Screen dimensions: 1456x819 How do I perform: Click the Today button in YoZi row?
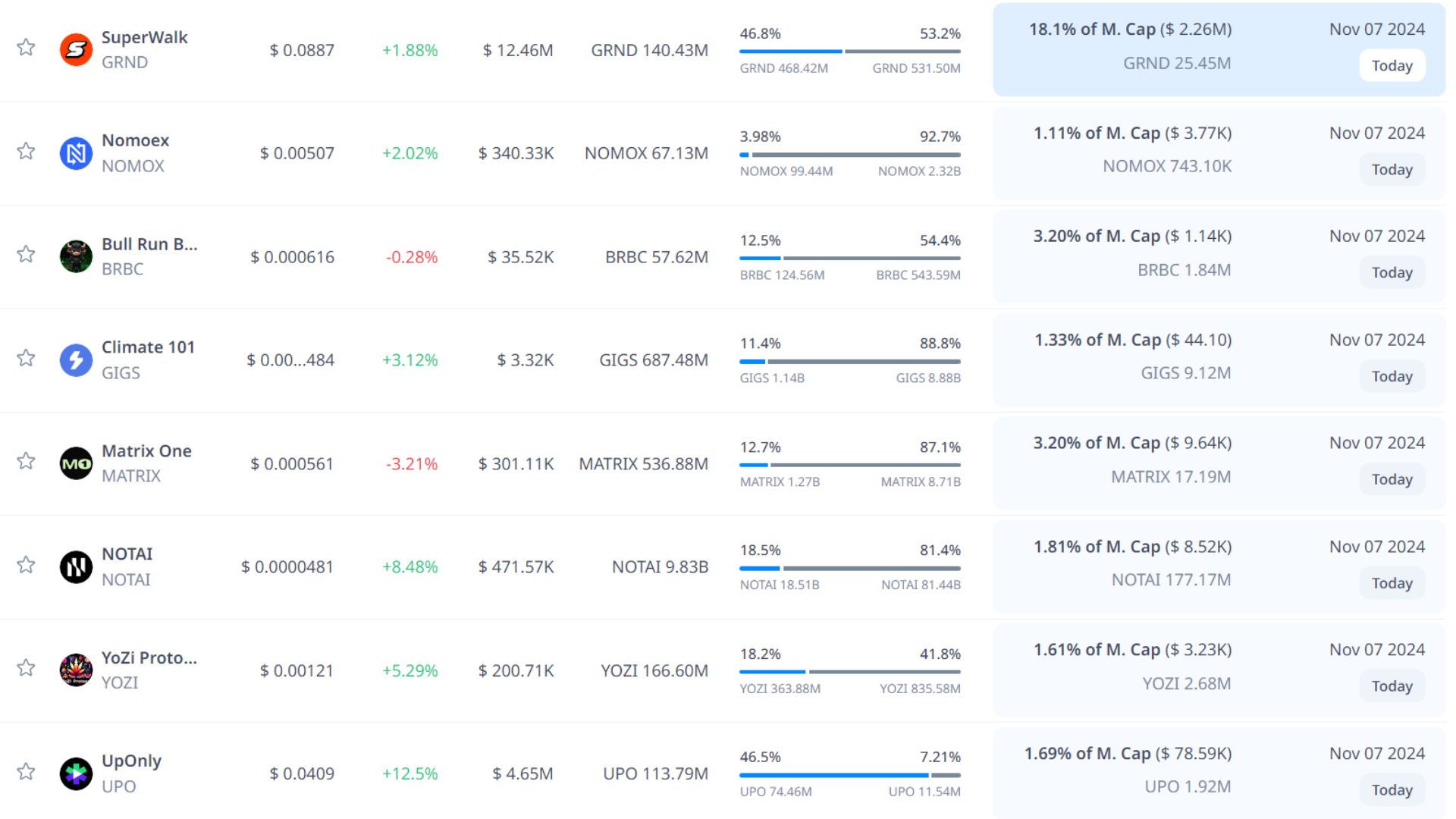(1392, 686)
